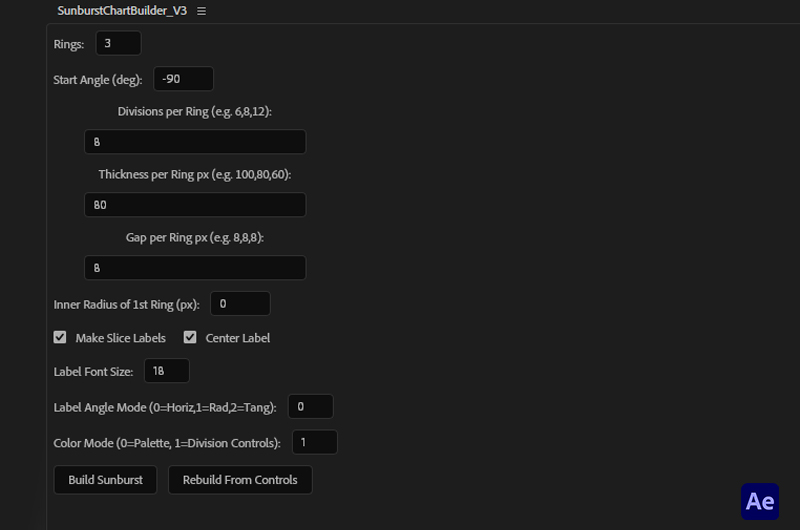Click the Gap per Ring px caption
This screenshot has height=530, width=800.
point(195,237)
